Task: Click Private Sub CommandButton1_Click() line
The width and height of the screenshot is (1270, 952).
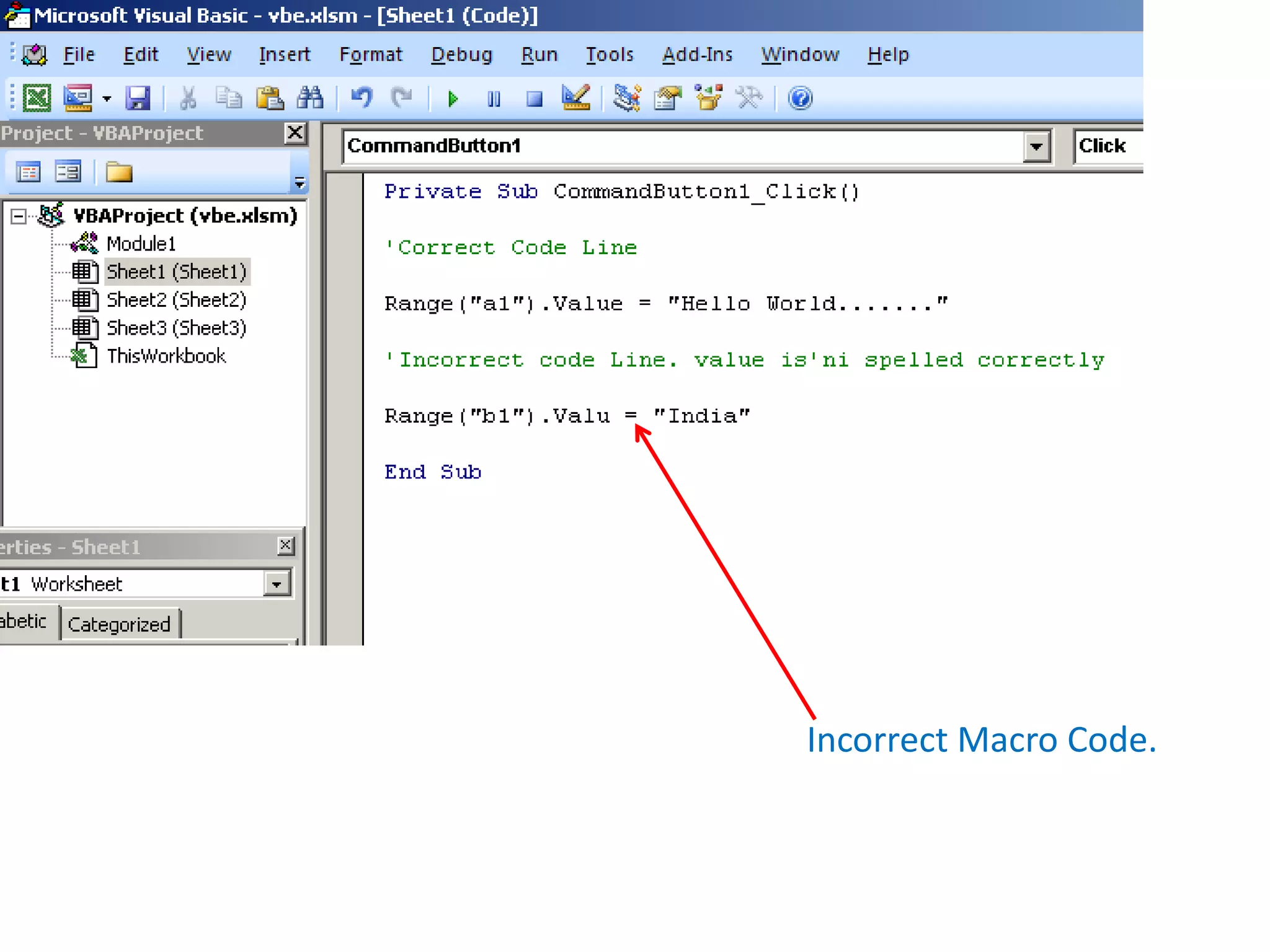Action: [622, 192]
